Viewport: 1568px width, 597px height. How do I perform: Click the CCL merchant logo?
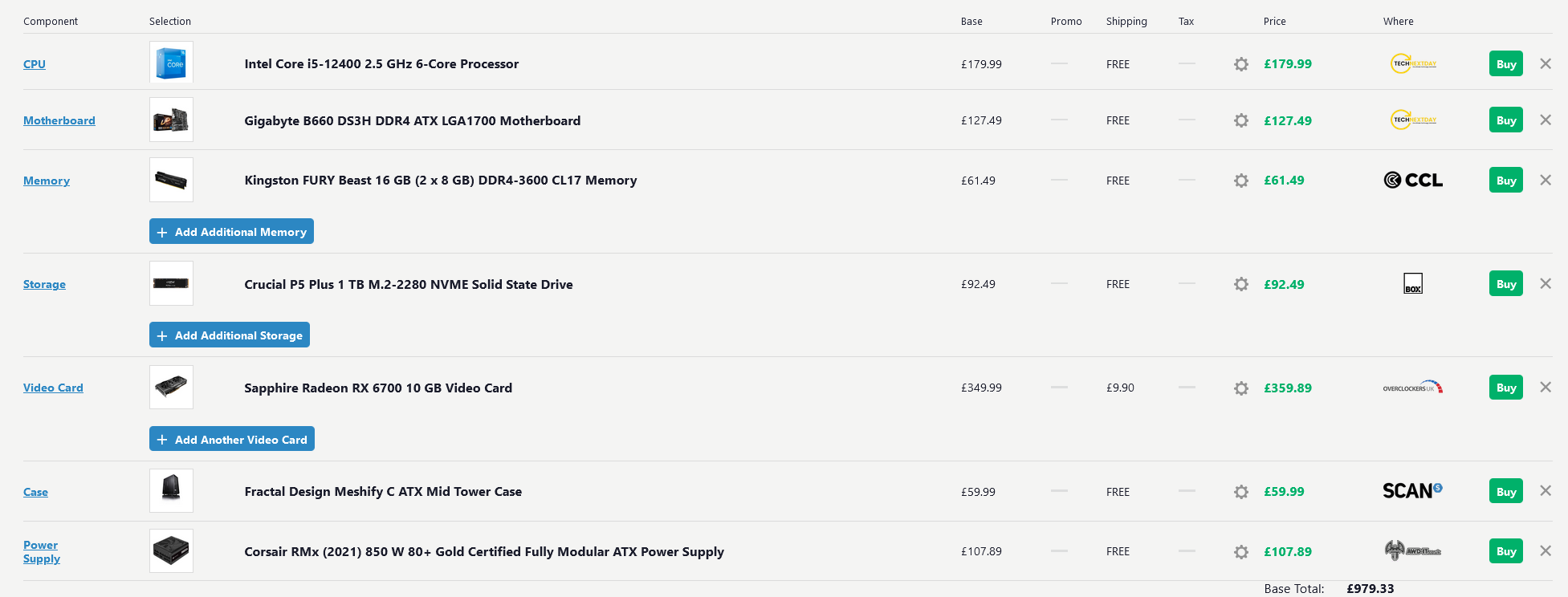tap(1413, 180)
